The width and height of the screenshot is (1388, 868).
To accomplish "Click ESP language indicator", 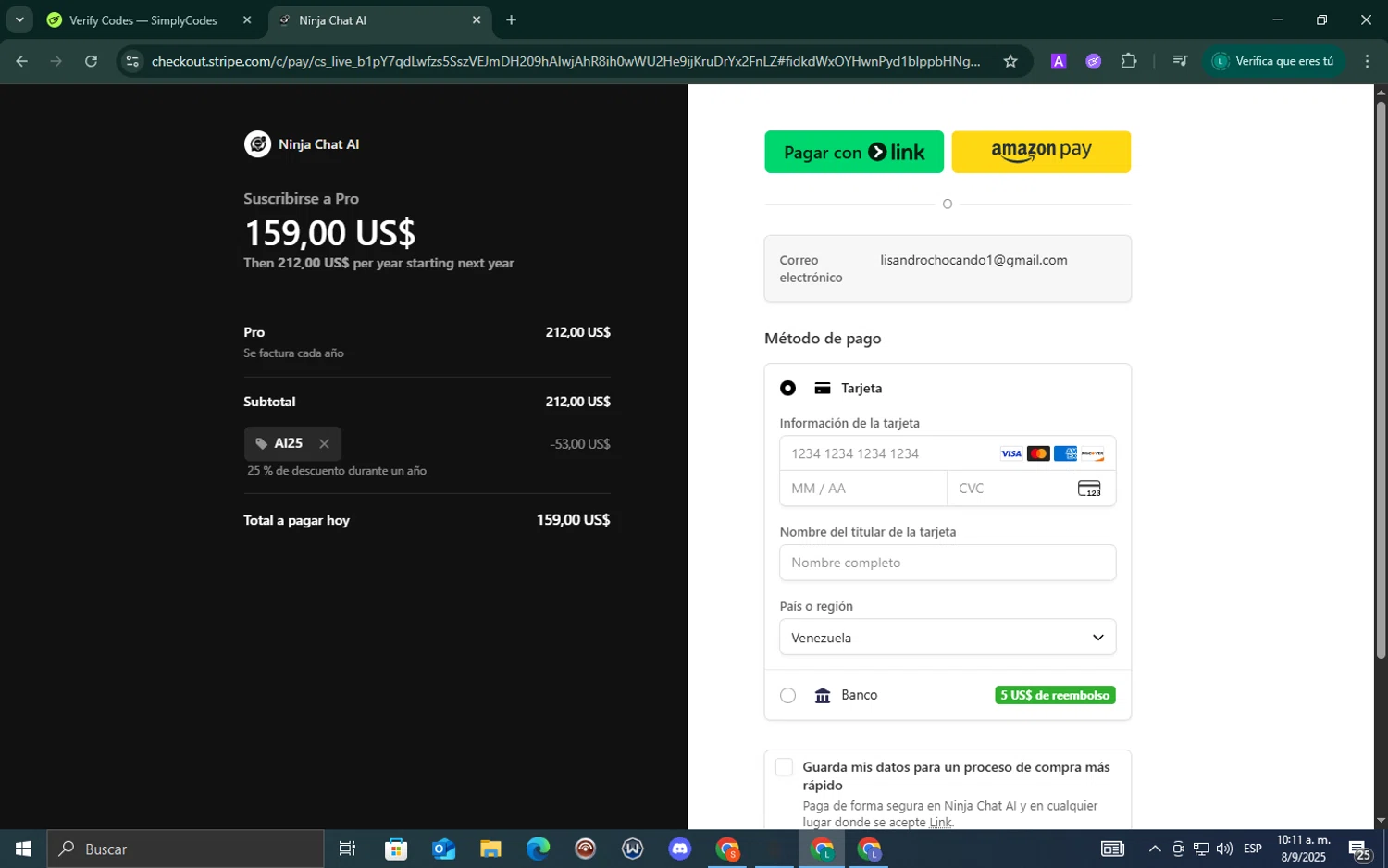I will tap(1253, 849).
